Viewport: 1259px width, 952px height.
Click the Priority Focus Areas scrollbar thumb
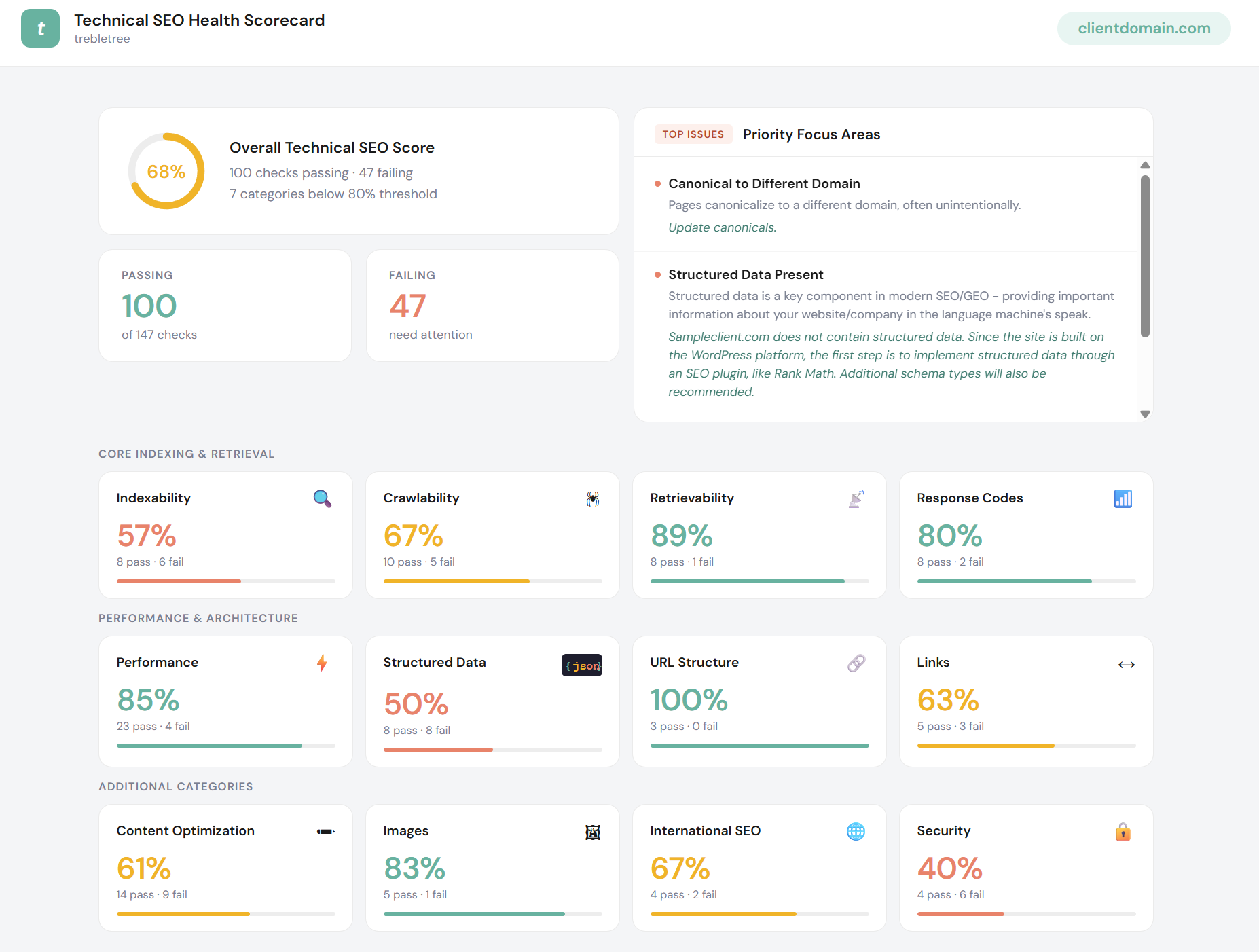(x=1145, y=256)
